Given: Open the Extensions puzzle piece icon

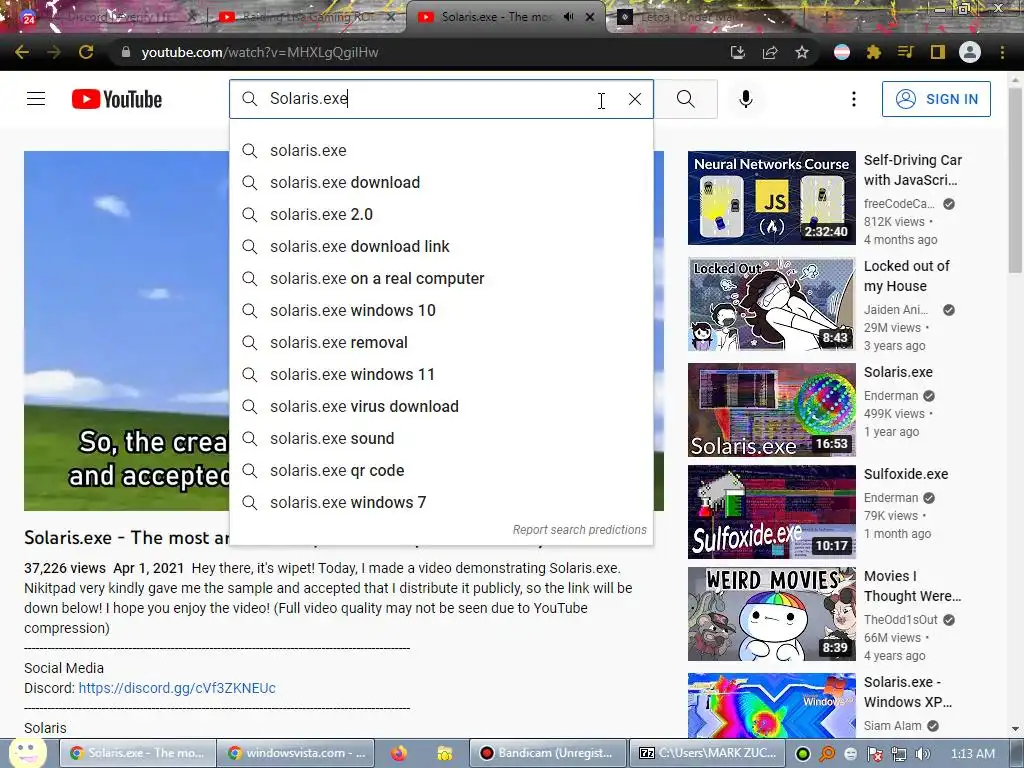Looking at the screenshot, I should (x=873, y=52).
